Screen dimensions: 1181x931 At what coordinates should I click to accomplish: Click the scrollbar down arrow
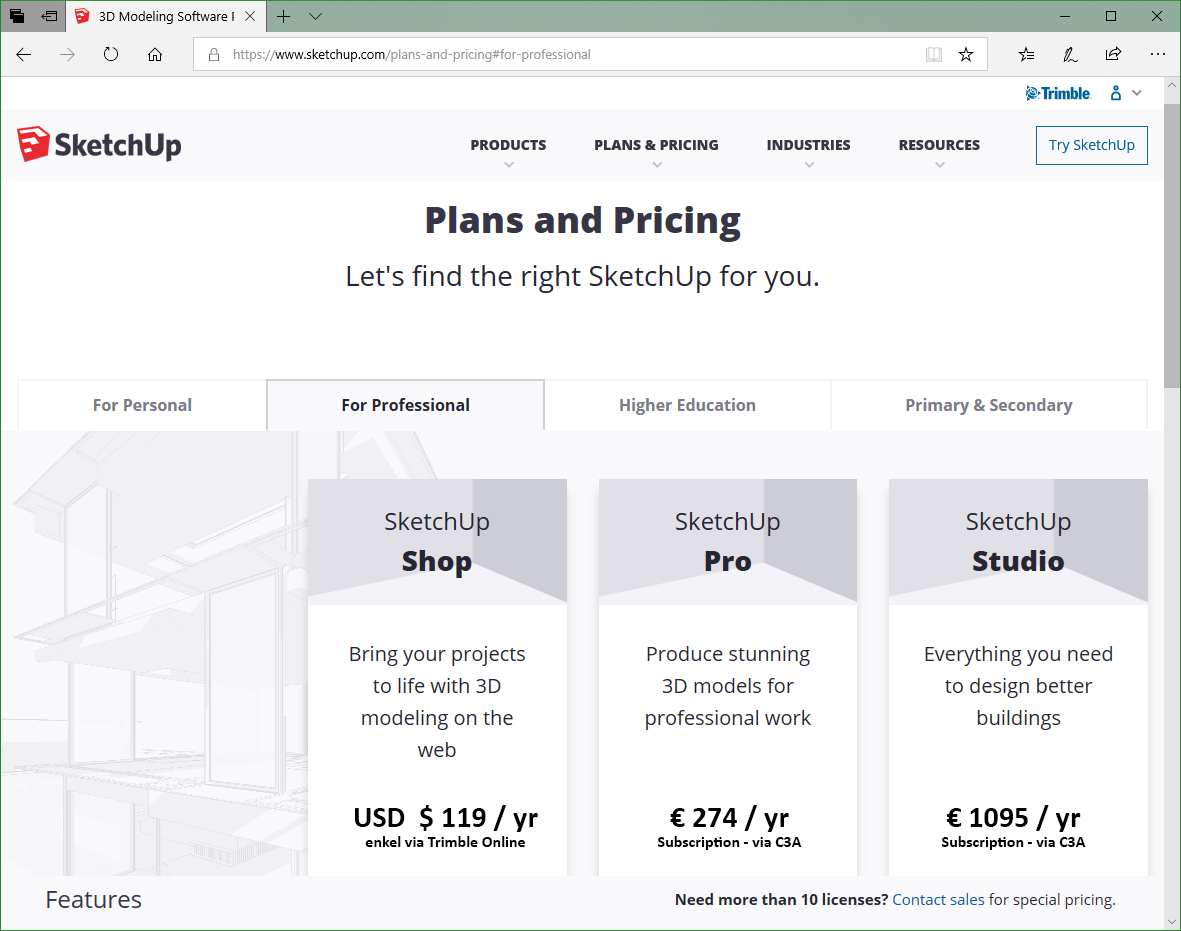tap(1172, 921)
